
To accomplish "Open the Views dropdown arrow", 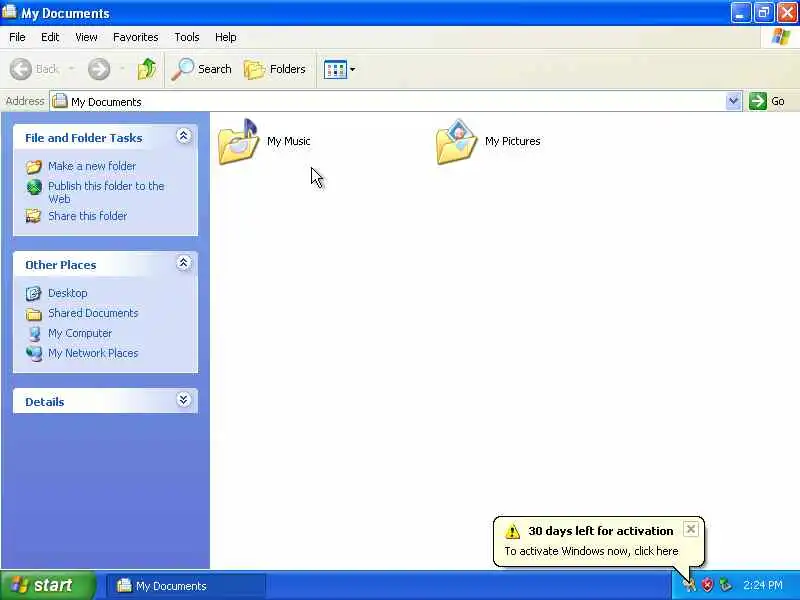I will [353, 69].
